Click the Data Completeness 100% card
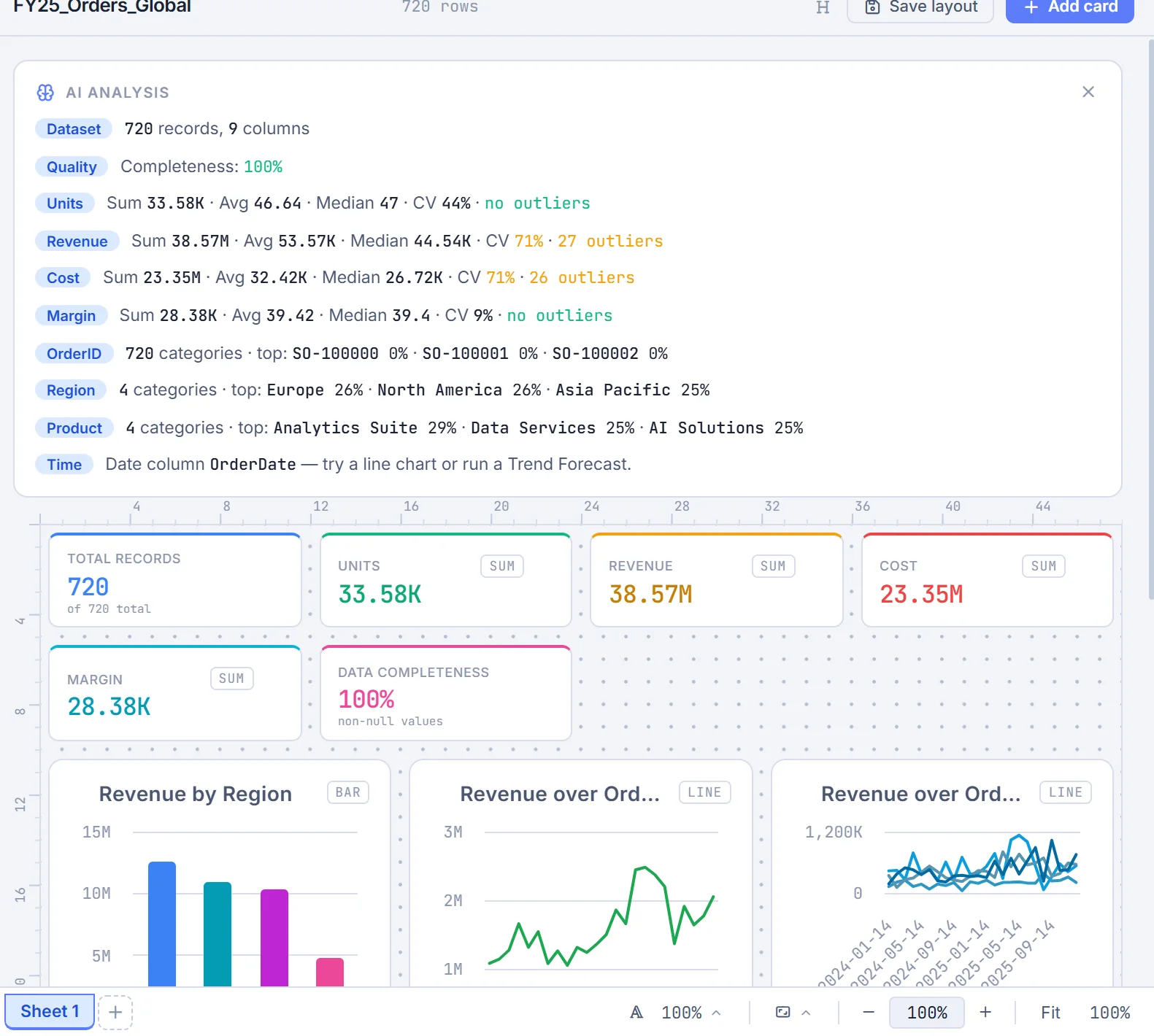The height and width of the screenshot is (1036, 1154). coord(446,693)
